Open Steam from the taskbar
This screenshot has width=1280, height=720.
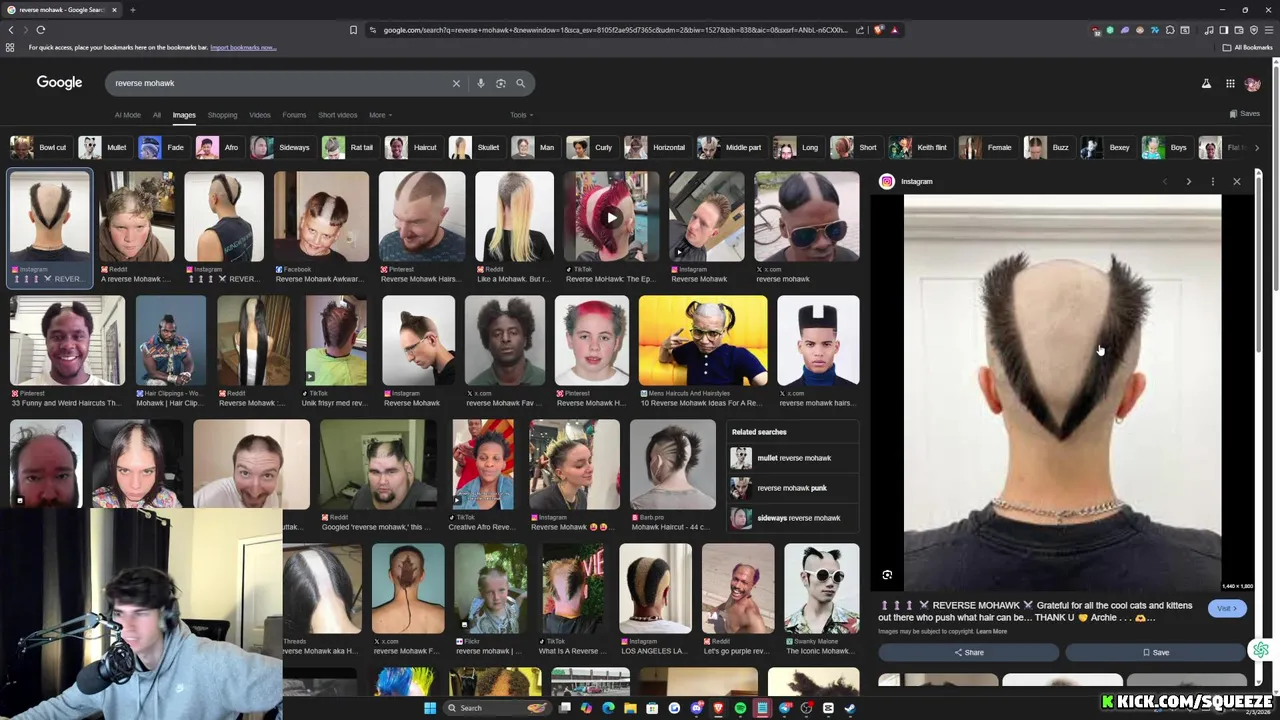[x=850, y=708]
